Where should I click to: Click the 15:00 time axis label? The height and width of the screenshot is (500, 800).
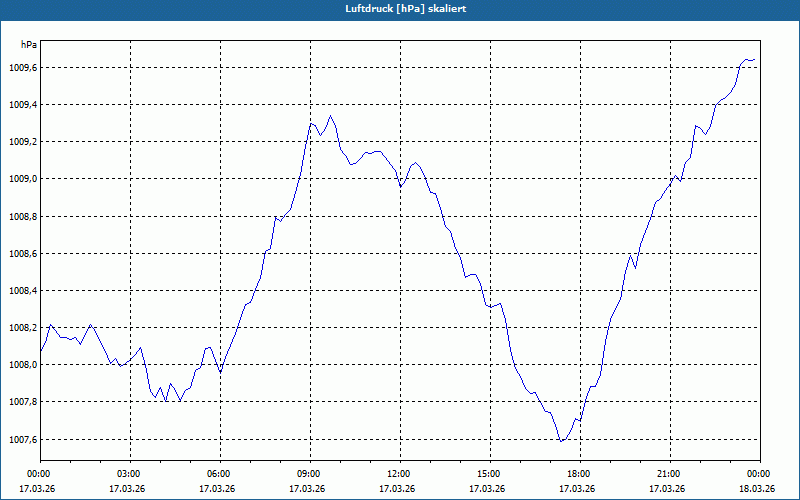(489, 473)
